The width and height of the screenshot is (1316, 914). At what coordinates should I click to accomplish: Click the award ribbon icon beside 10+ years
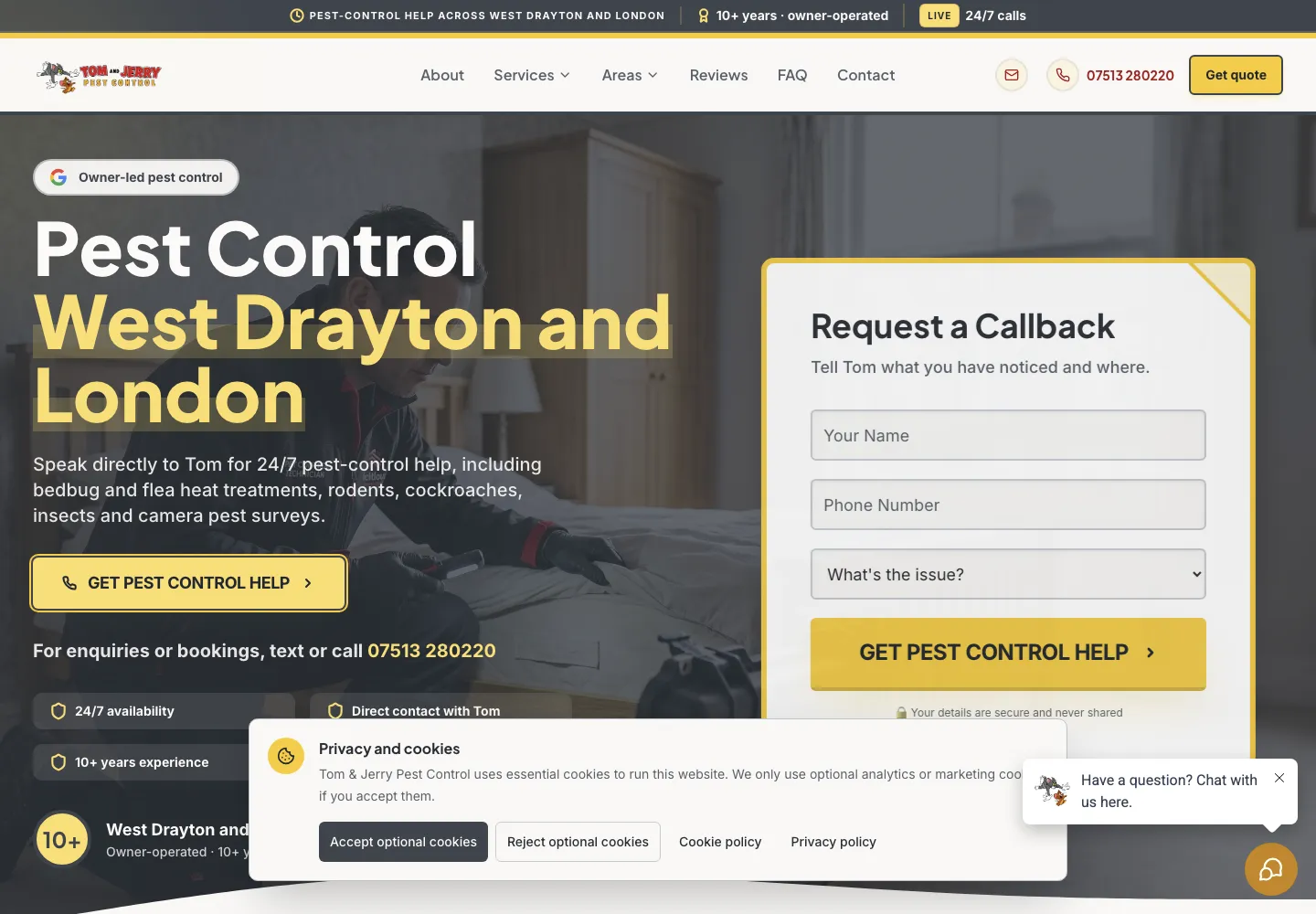tap(704, 16)
